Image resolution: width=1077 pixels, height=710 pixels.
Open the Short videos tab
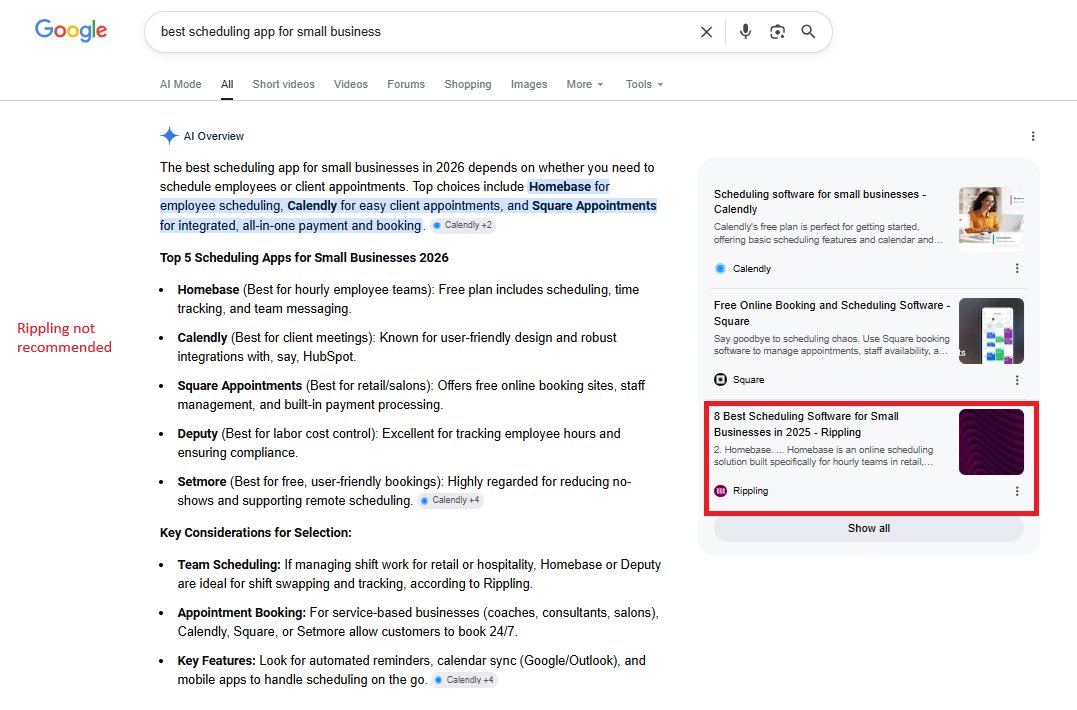[283, 84]
